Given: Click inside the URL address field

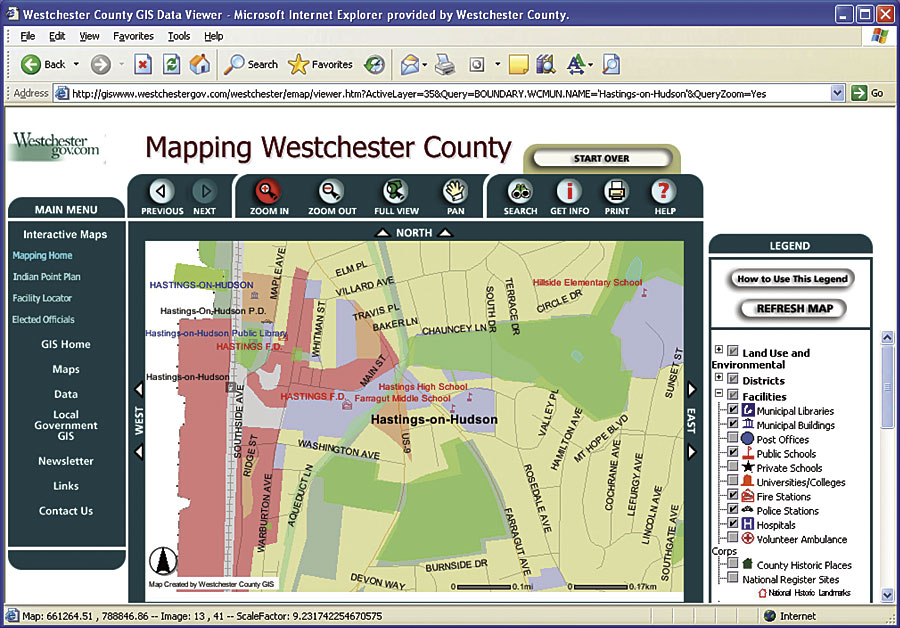Looking at the screenshot, I should [442, 93].
